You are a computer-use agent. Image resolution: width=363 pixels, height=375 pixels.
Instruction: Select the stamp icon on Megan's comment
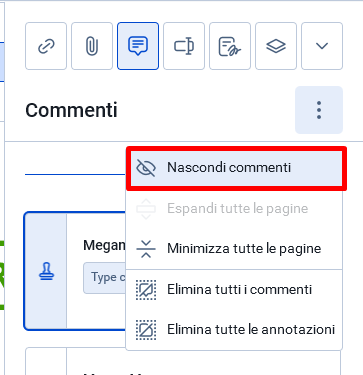(x=46, y=271)
